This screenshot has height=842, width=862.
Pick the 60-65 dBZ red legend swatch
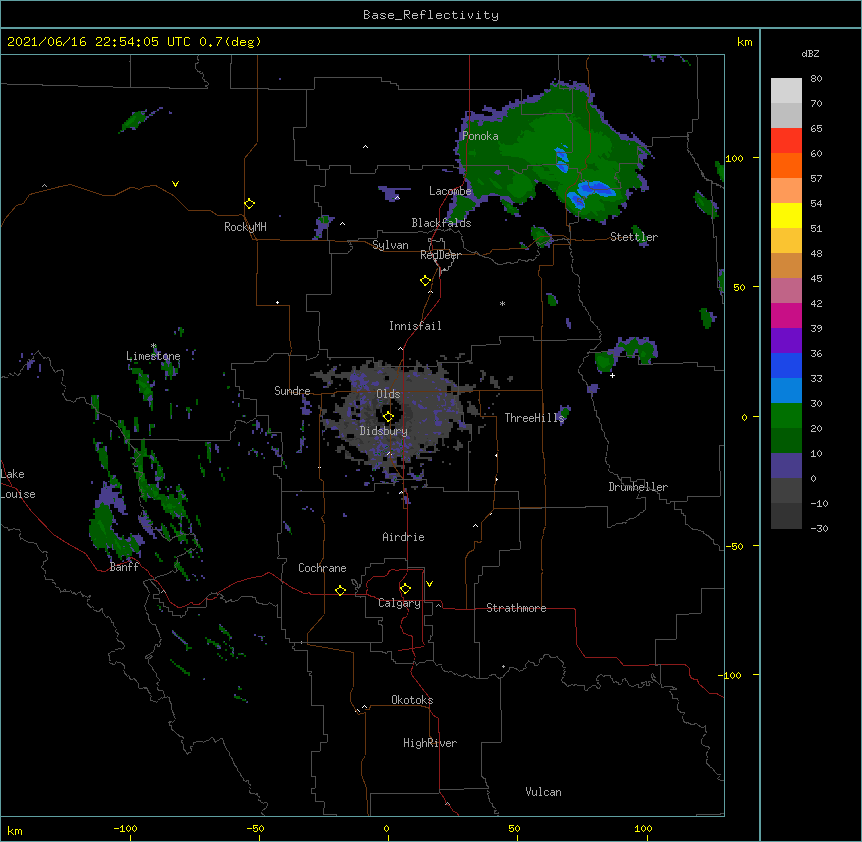click(x=786, y=141)
